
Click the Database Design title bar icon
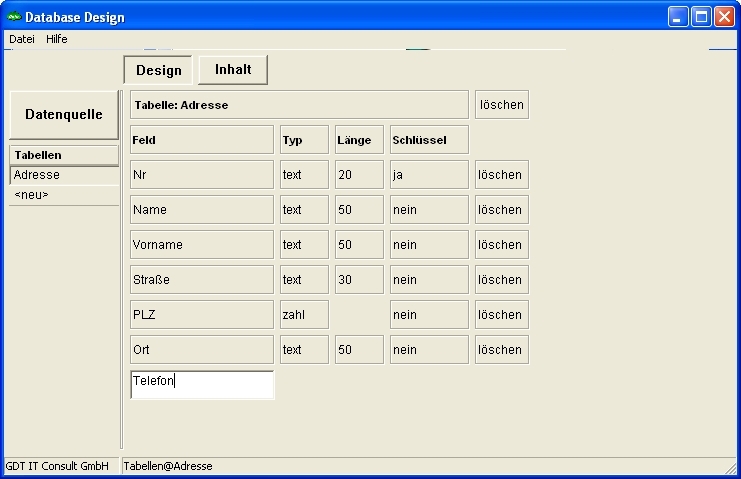(14, 17)
